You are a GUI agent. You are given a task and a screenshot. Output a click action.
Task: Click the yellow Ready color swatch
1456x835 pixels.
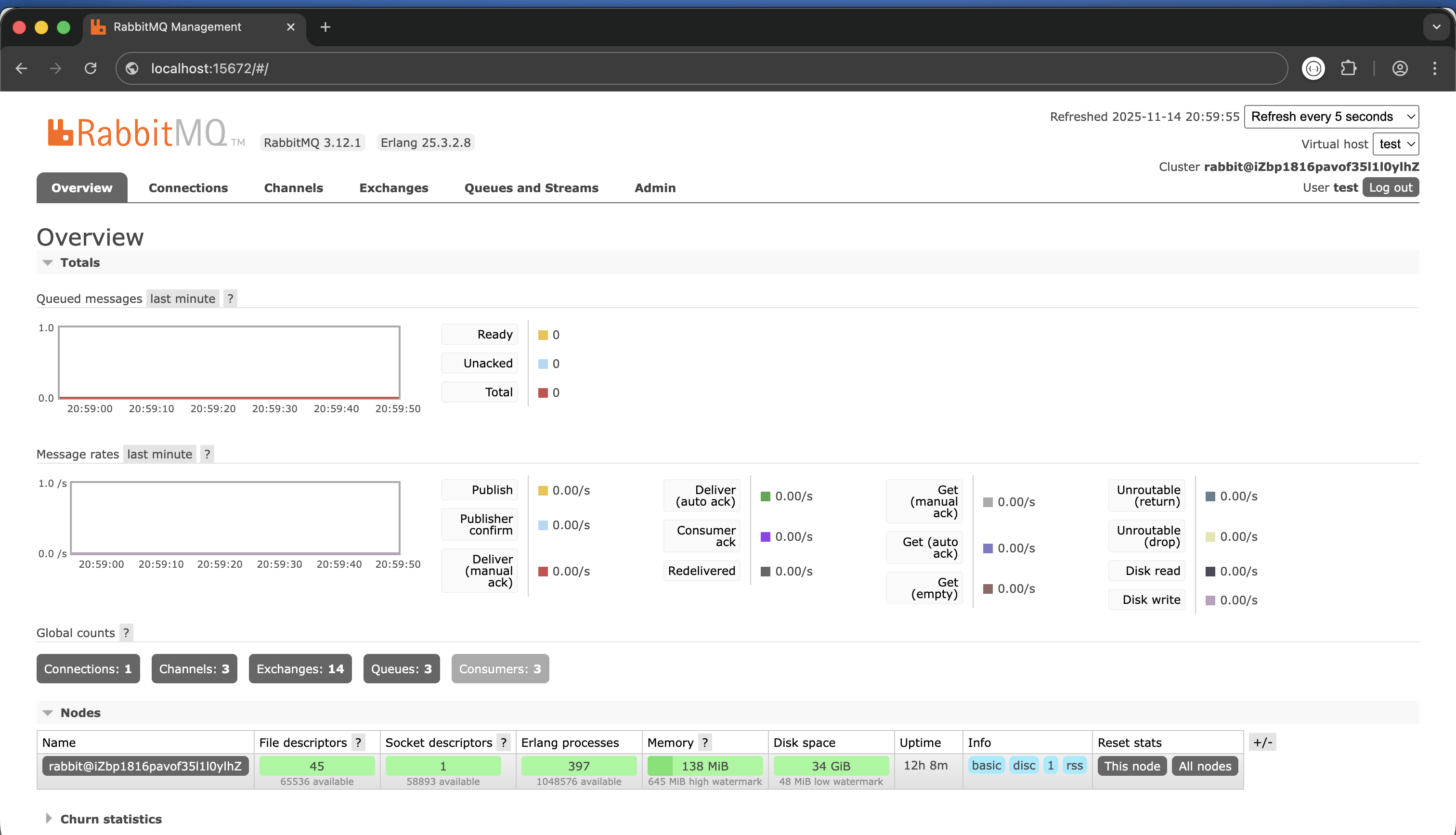(x=543, y=335)
